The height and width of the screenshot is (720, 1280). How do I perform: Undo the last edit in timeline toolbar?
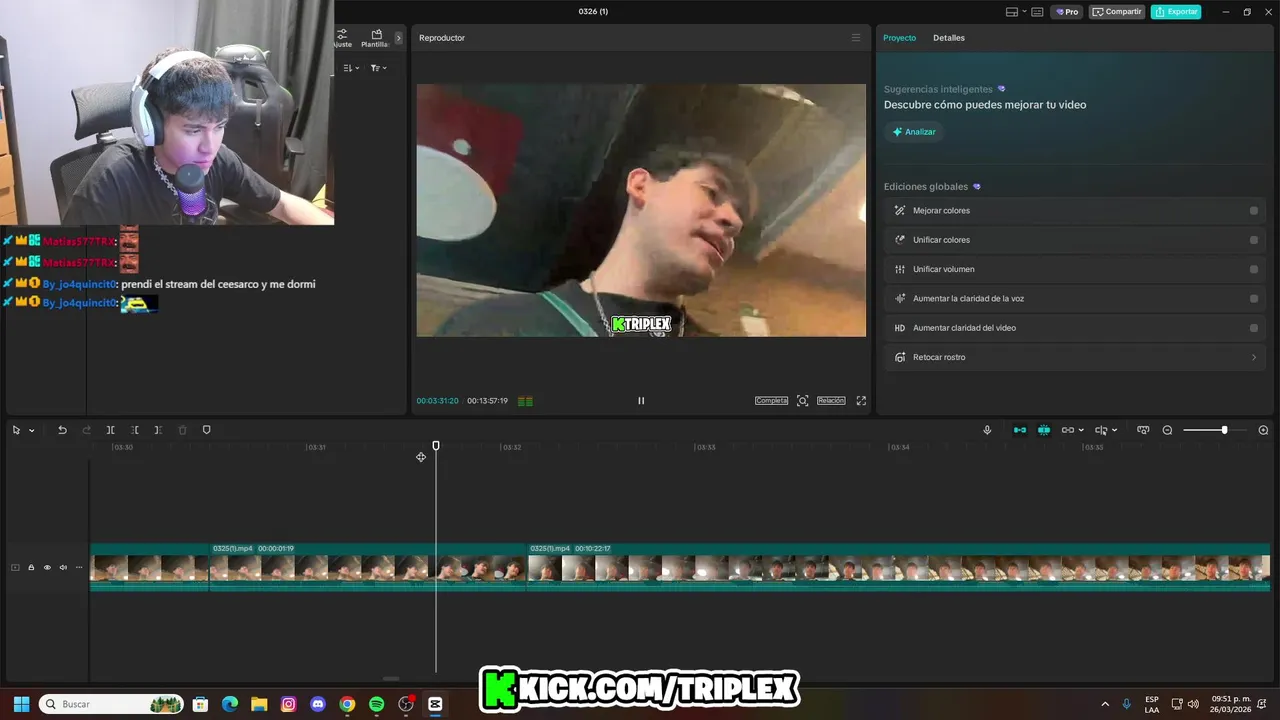click(62, 430)
